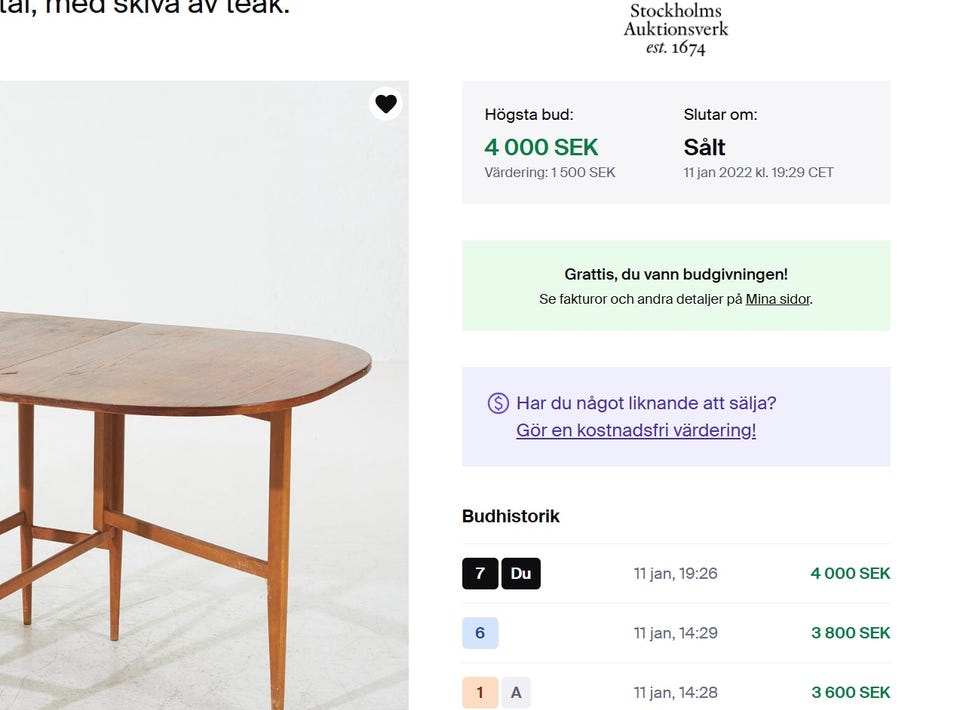The height and width of the screenshot is (710, 960).
Task: Select the 'A' bidder badge
Action: pos(516,692)
